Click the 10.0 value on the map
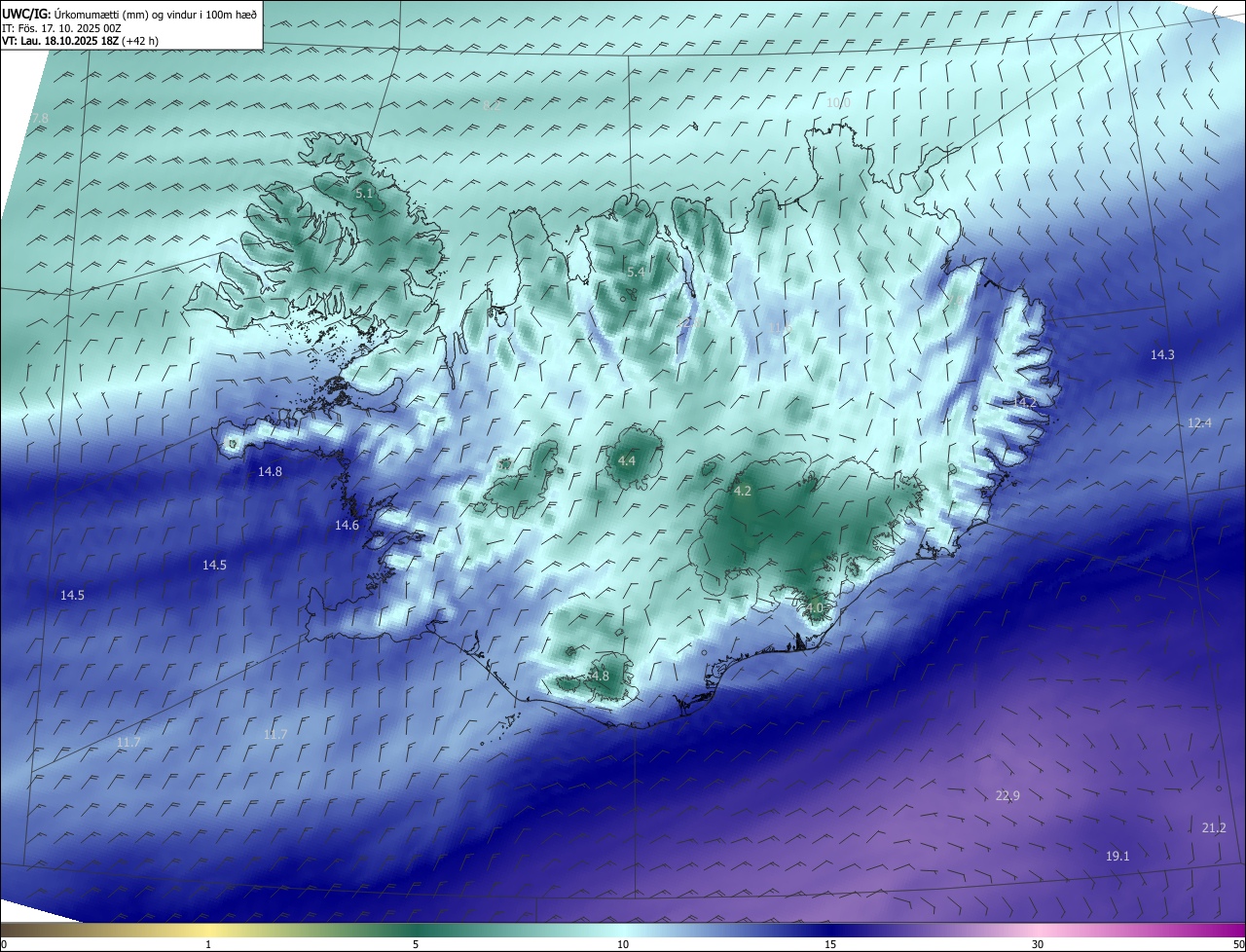This screenshot has height=952, width=1246. tap(838, 102)
